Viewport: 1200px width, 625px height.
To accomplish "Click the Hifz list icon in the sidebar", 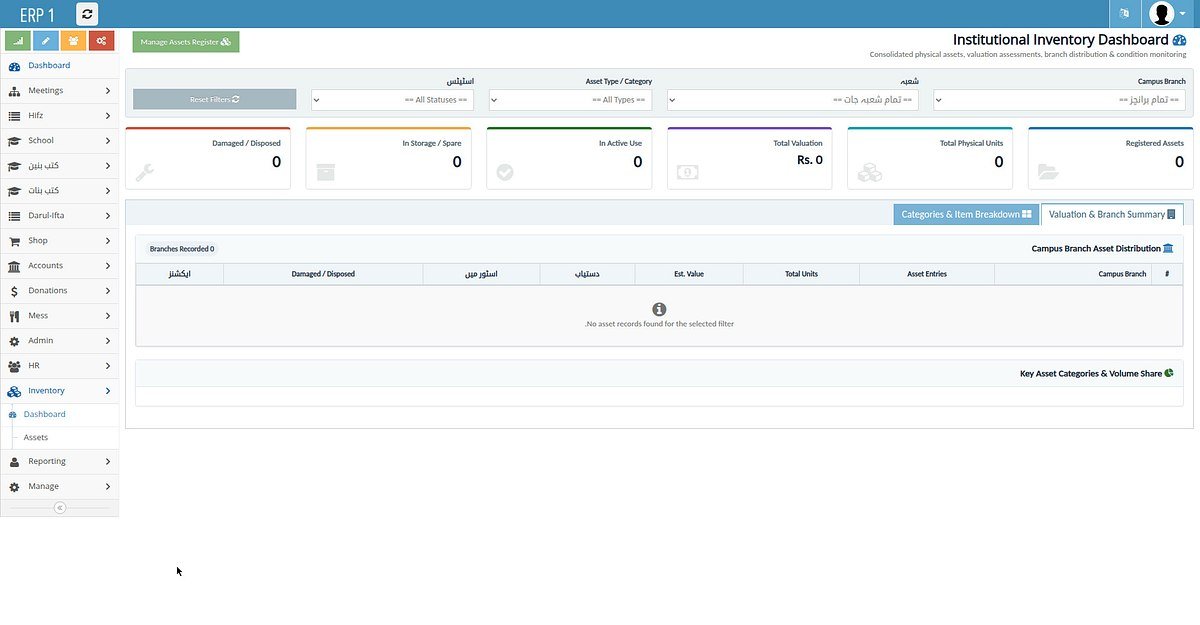I will click(14, 116).
